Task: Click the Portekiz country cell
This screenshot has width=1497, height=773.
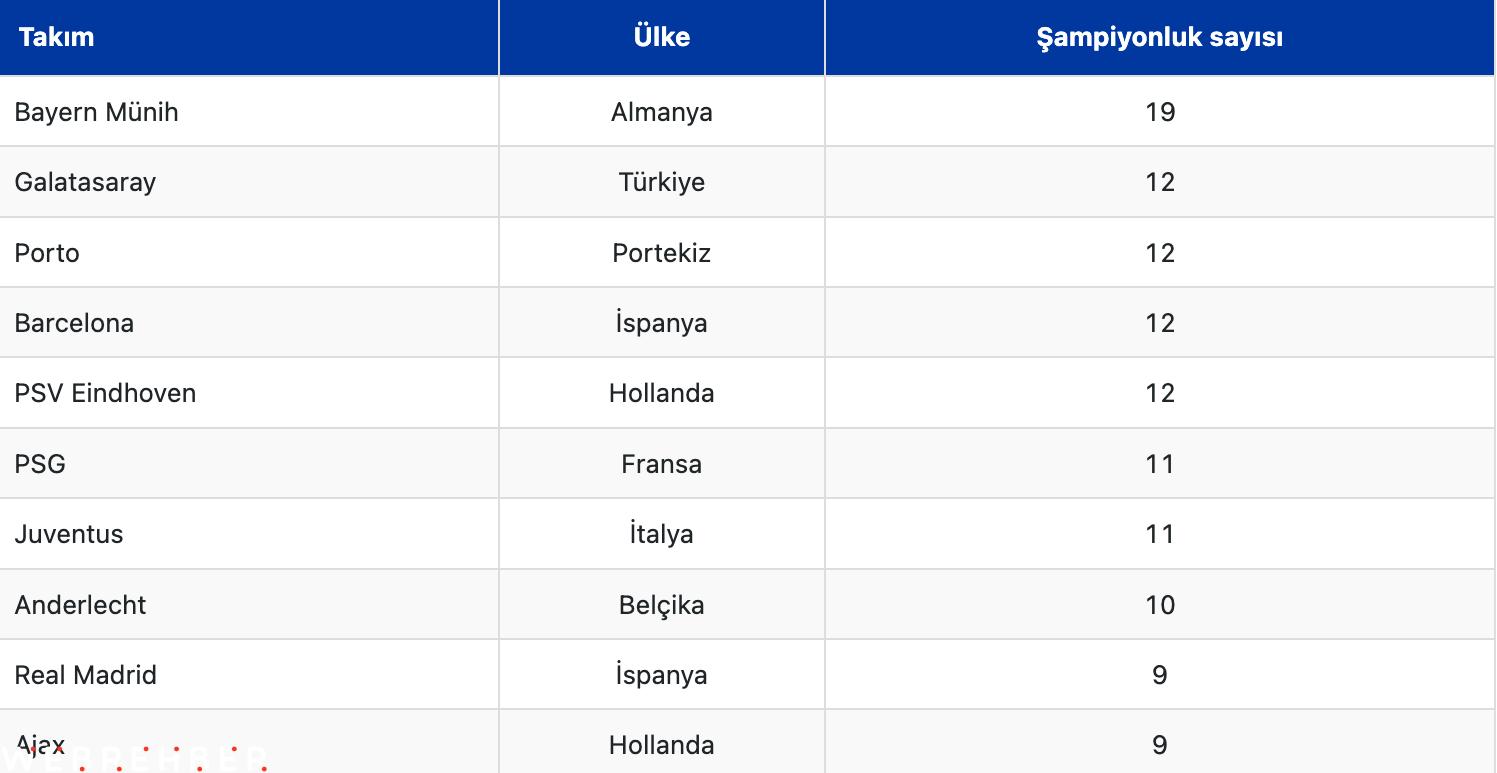Action: click(662, 252)
